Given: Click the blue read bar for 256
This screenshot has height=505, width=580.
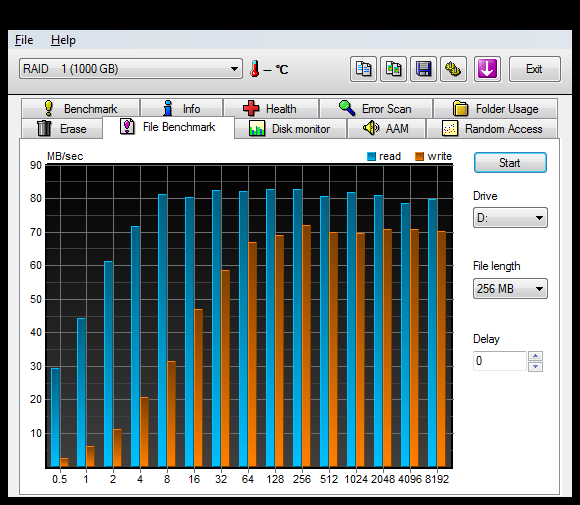Looking at the screenshot, I should click(297, 328).
